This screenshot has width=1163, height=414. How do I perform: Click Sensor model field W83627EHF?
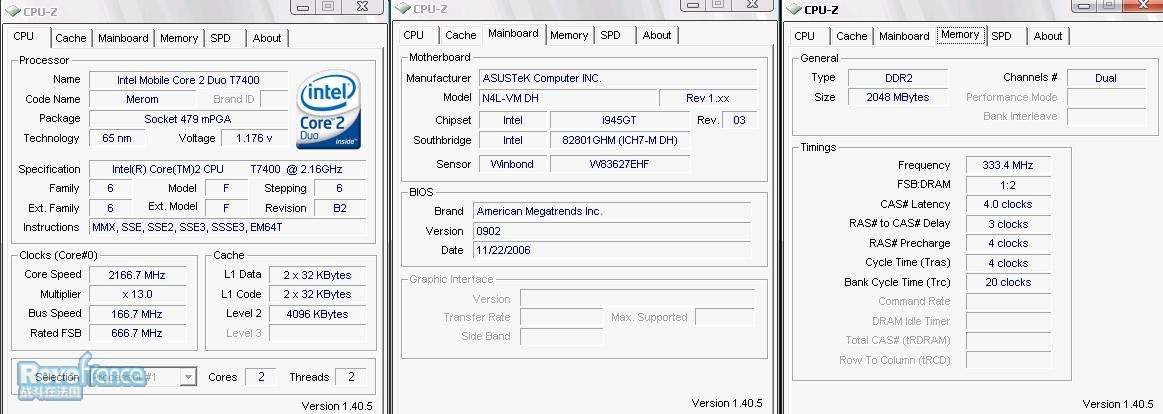619,164
